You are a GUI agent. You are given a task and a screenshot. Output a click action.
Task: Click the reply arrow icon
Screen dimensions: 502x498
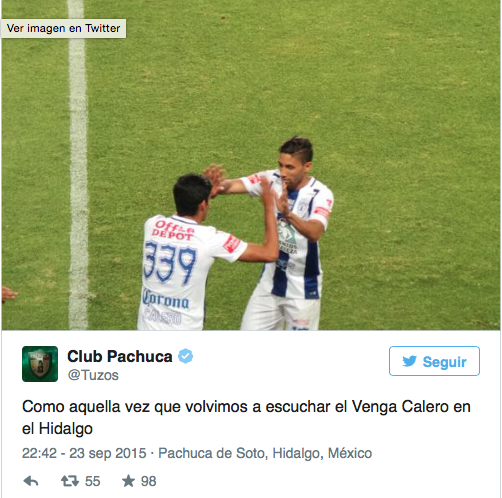[31, 481]
